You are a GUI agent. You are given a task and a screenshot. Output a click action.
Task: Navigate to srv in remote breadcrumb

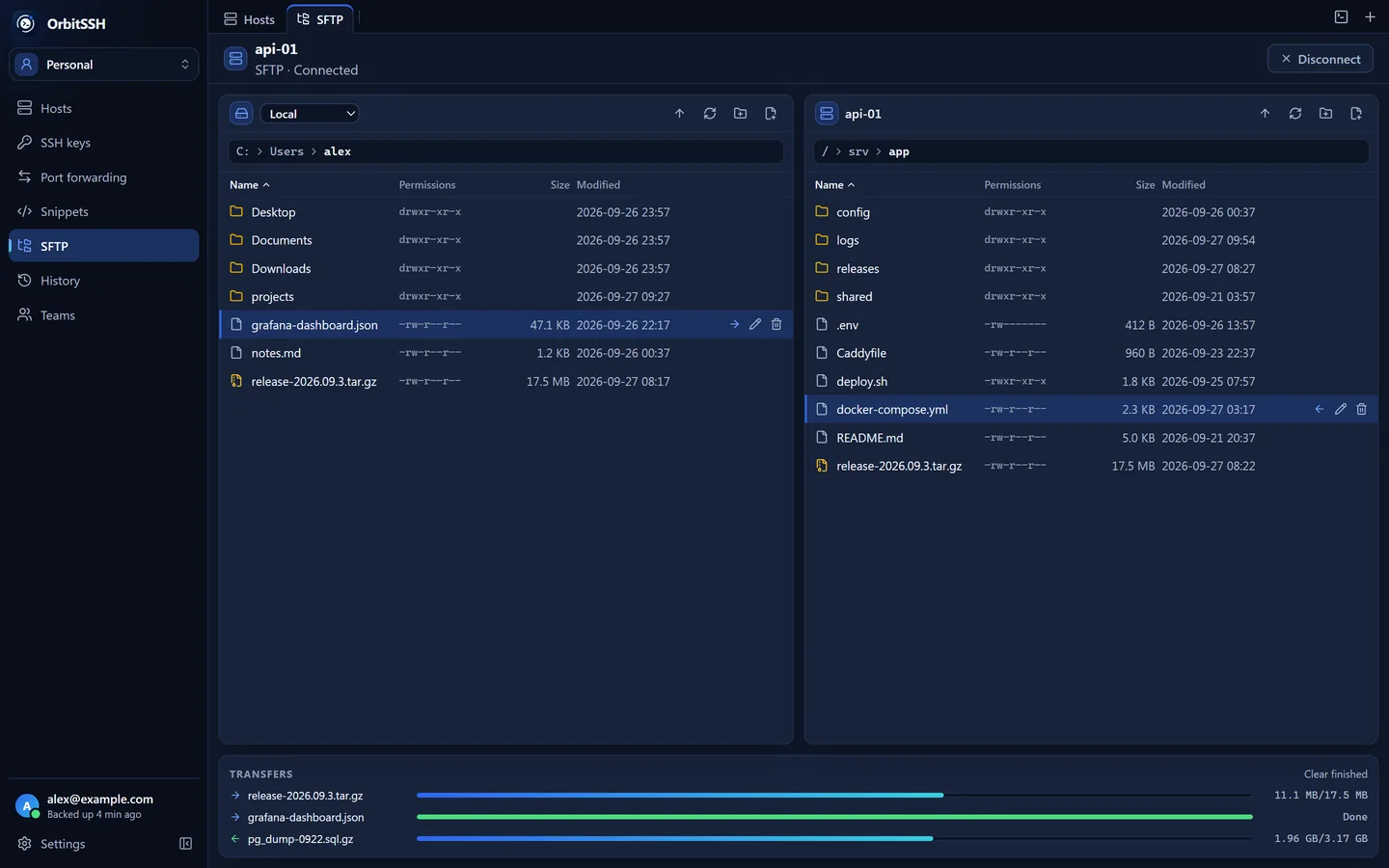(858, 151)
